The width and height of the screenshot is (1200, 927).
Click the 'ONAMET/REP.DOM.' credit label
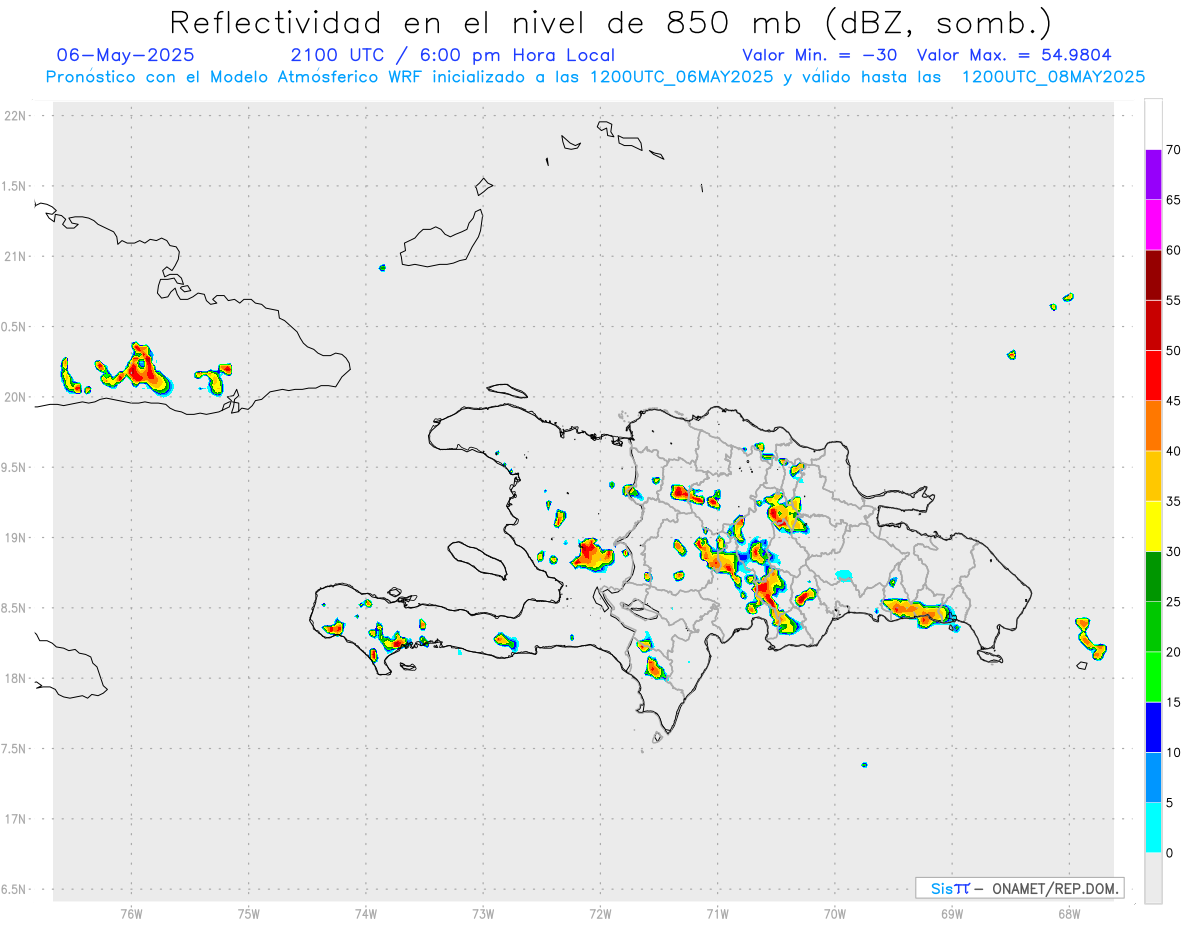(x=1055, y=888)
